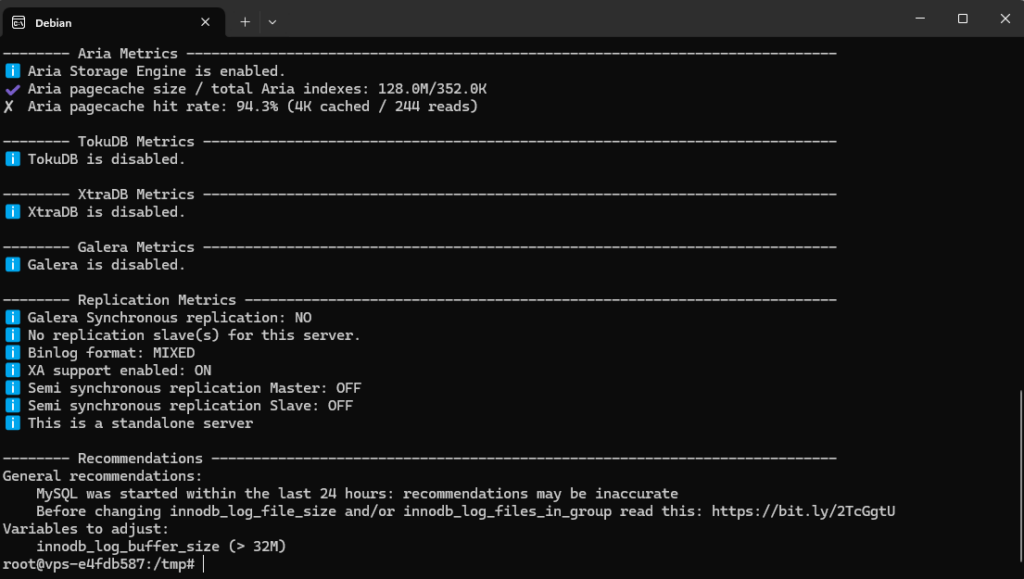Select the Debian tab

coord(100,22)
